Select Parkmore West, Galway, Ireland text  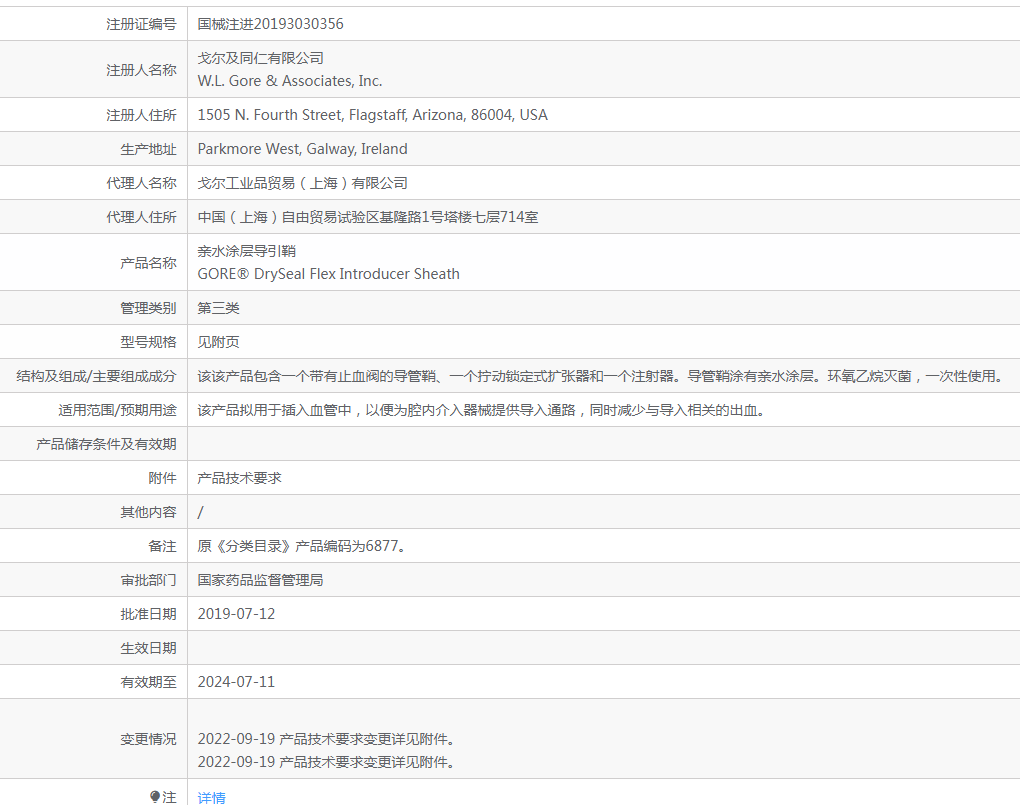click(302, 149)
